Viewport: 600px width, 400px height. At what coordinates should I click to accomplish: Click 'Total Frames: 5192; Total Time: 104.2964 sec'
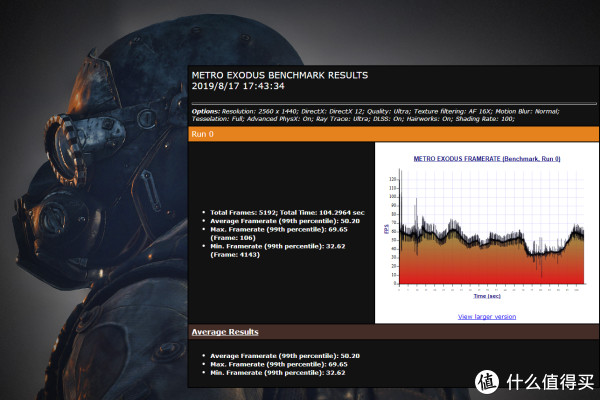[x=287, y=212]
